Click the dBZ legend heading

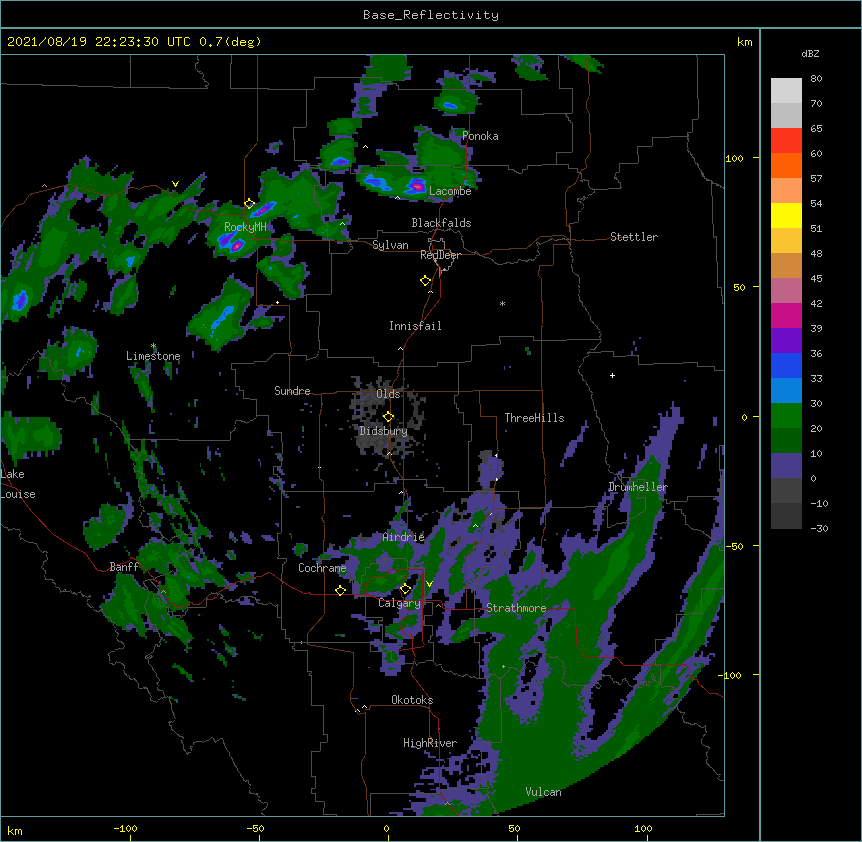click(810, 54)
